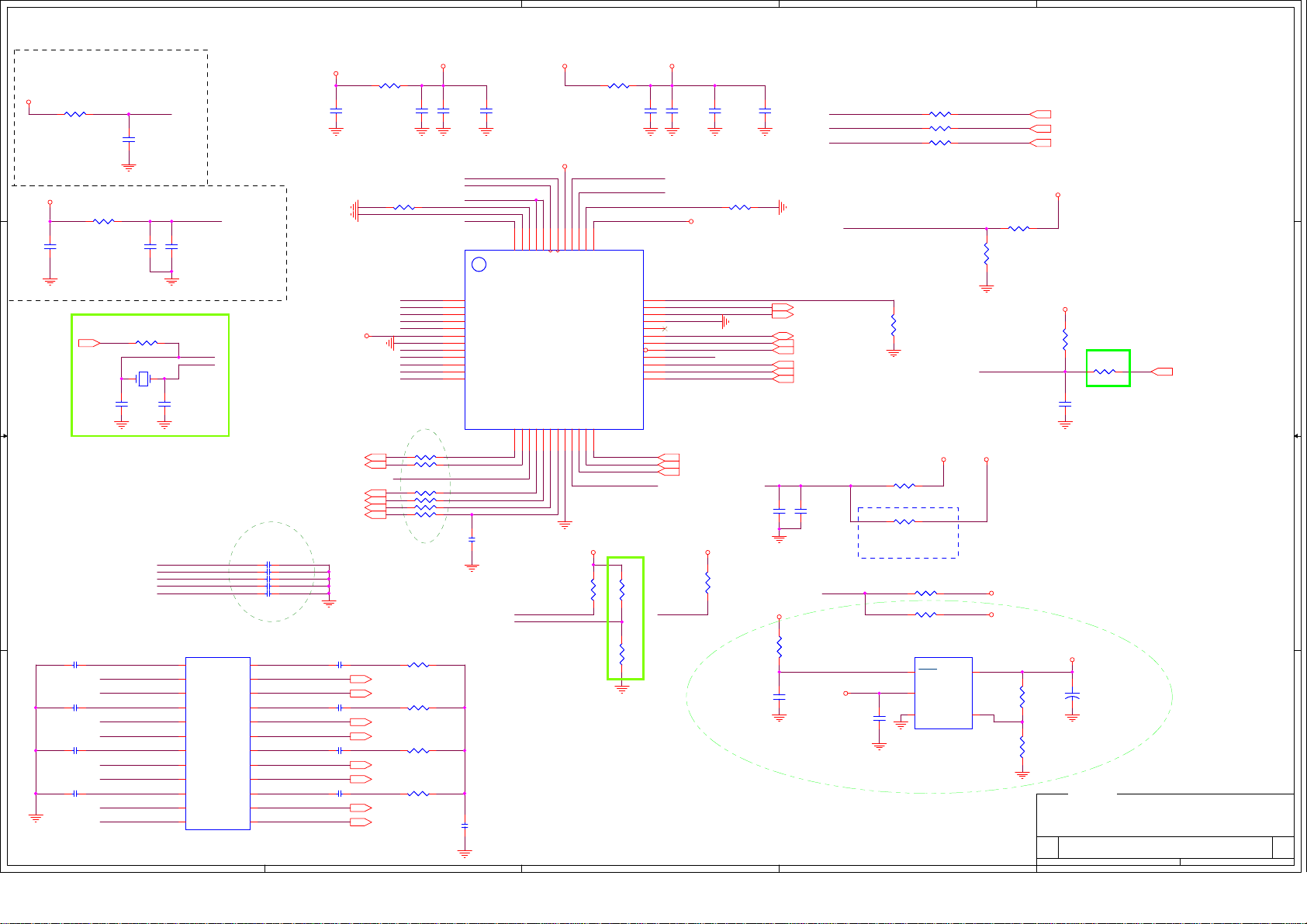The image size is (1307, 924).
Task: Click the title block at bottom right
Action: click(x=1165, y=829)
